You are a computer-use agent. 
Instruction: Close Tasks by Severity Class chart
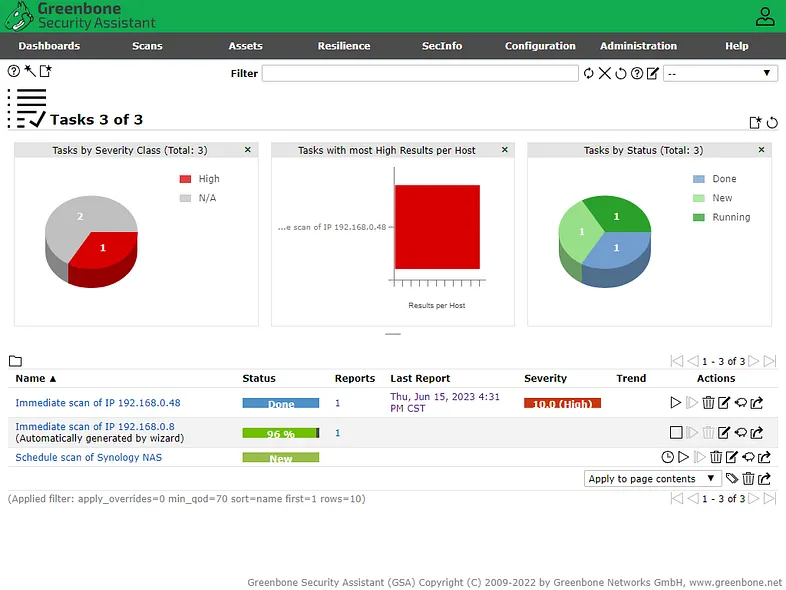coord(248,149)
